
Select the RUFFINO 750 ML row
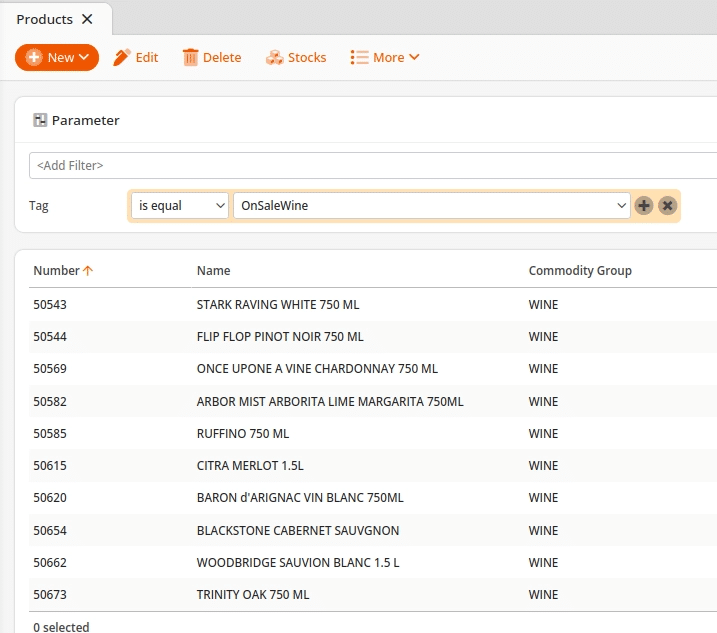tap(243, 434)
